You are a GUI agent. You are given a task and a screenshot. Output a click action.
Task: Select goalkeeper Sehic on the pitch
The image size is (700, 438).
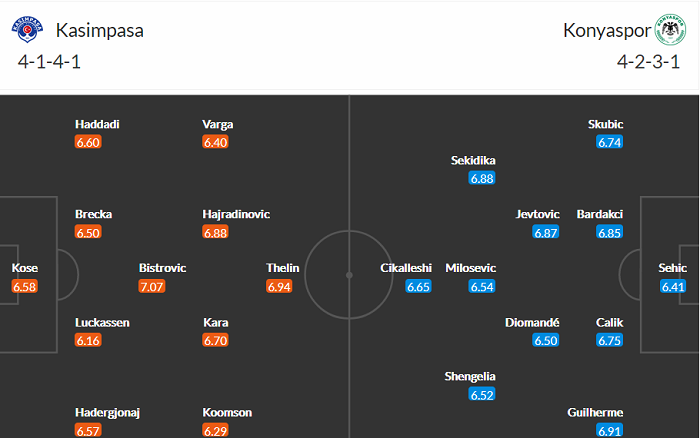674,268
